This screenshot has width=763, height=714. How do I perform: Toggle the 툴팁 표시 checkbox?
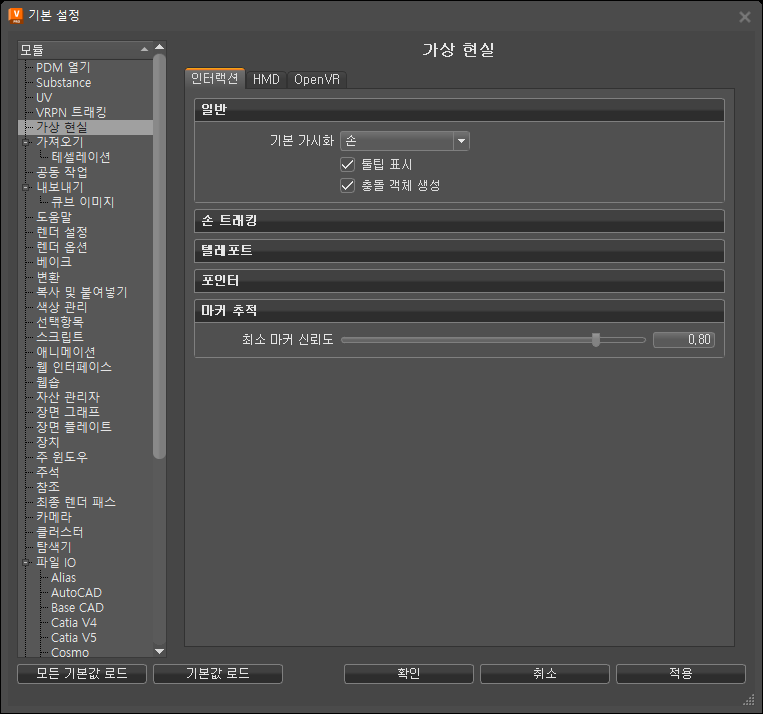click(x=347, y=165)
